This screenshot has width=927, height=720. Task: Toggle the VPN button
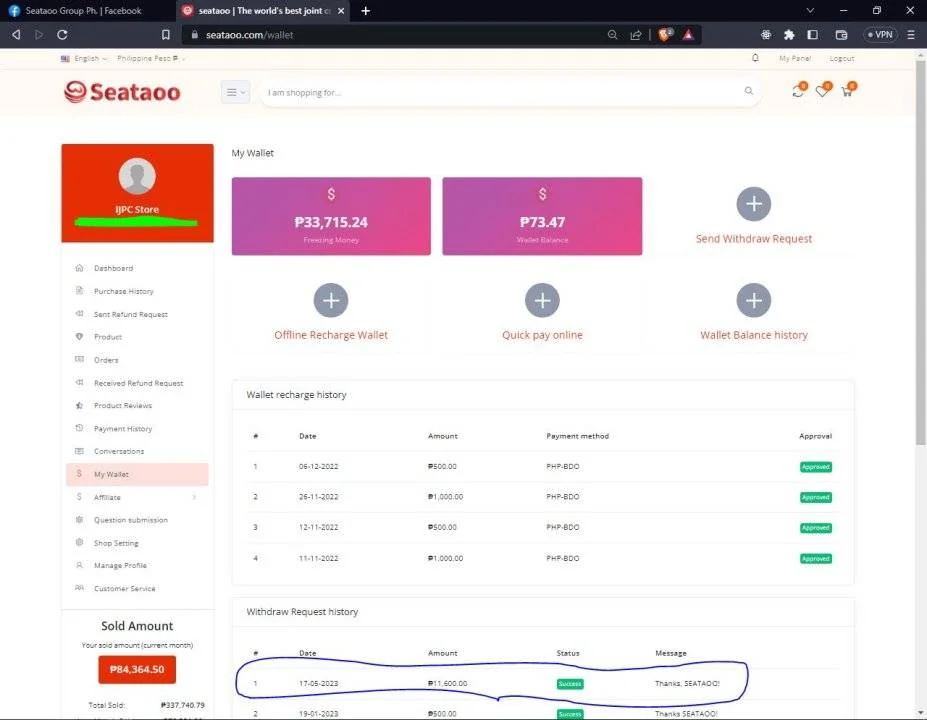(x=880, y=35)
